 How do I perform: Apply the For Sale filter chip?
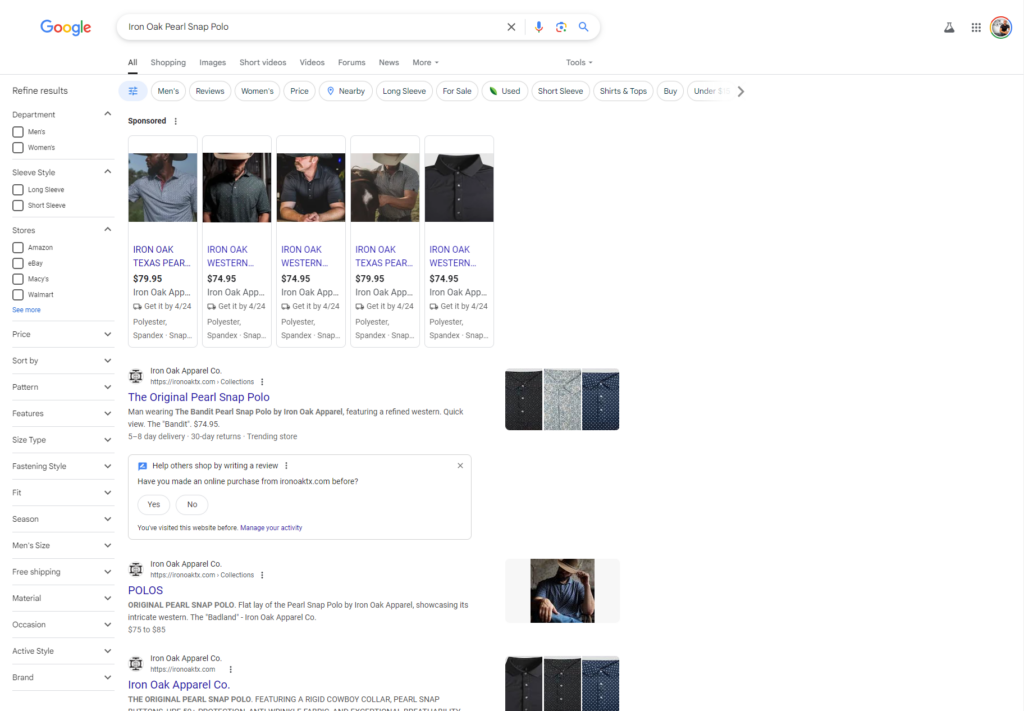456,91
